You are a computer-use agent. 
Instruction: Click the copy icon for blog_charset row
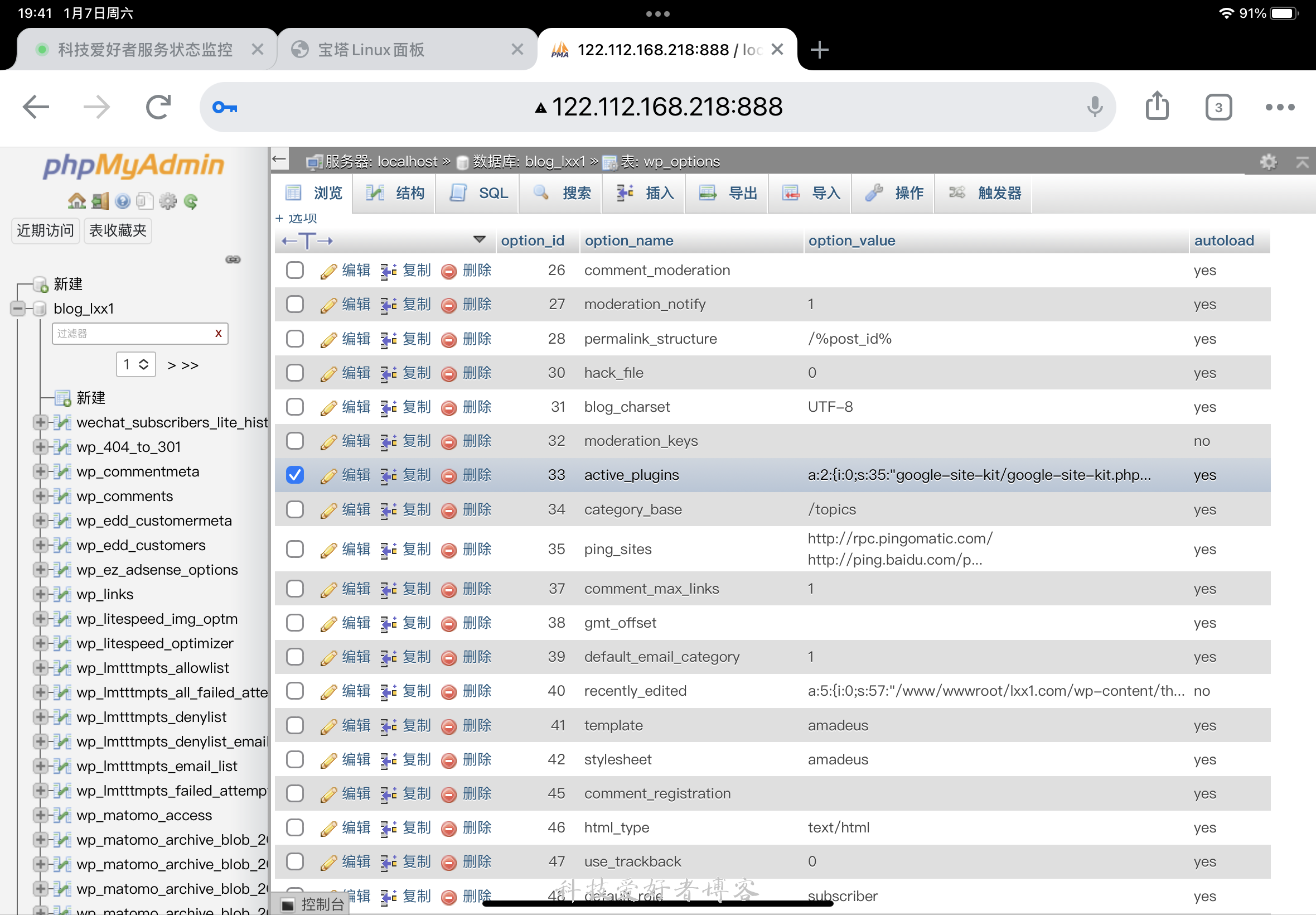(389, 408)
